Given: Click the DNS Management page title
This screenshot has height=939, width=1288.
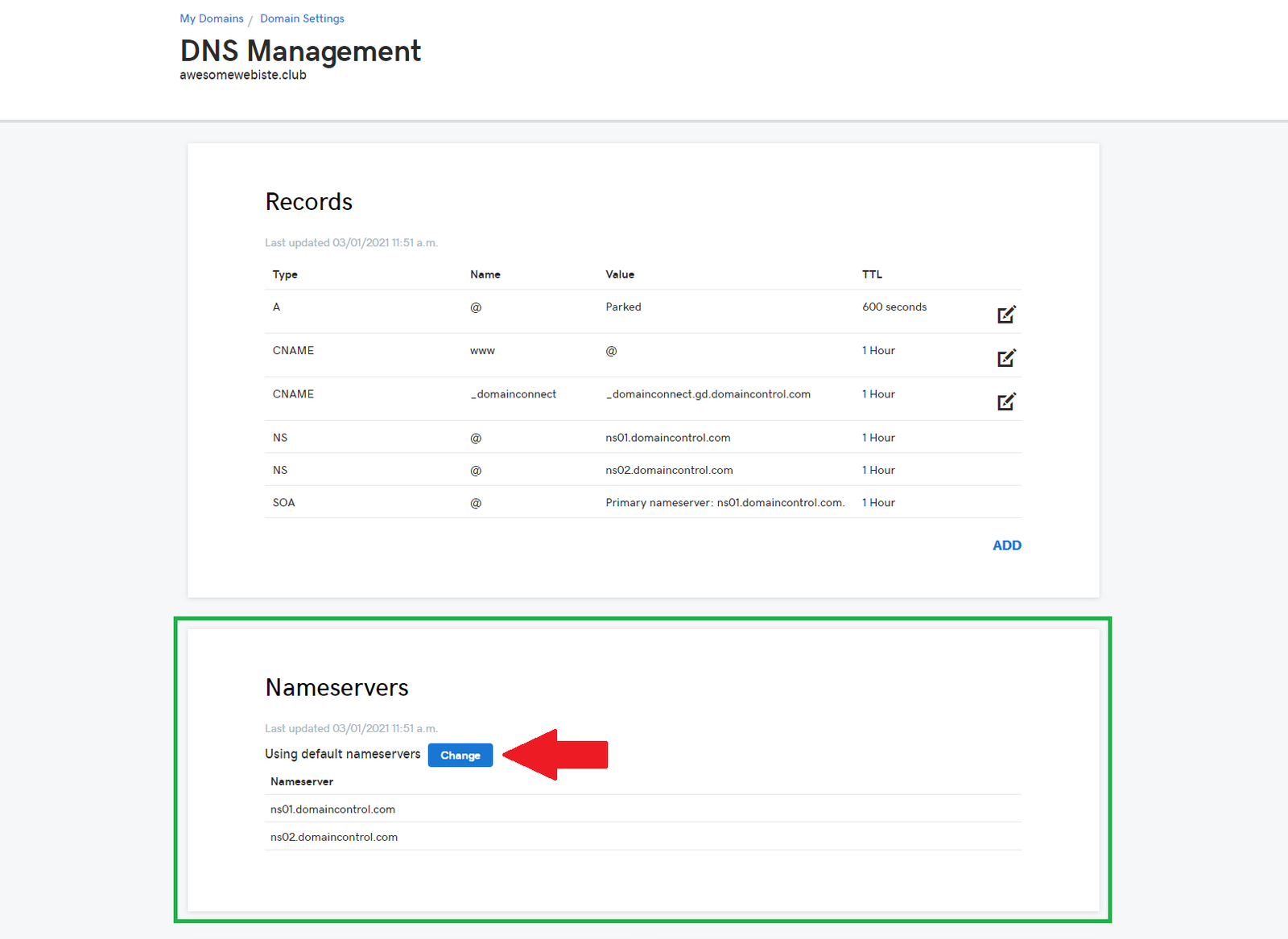Looking at the screenshot, I should tap(300, 51).
